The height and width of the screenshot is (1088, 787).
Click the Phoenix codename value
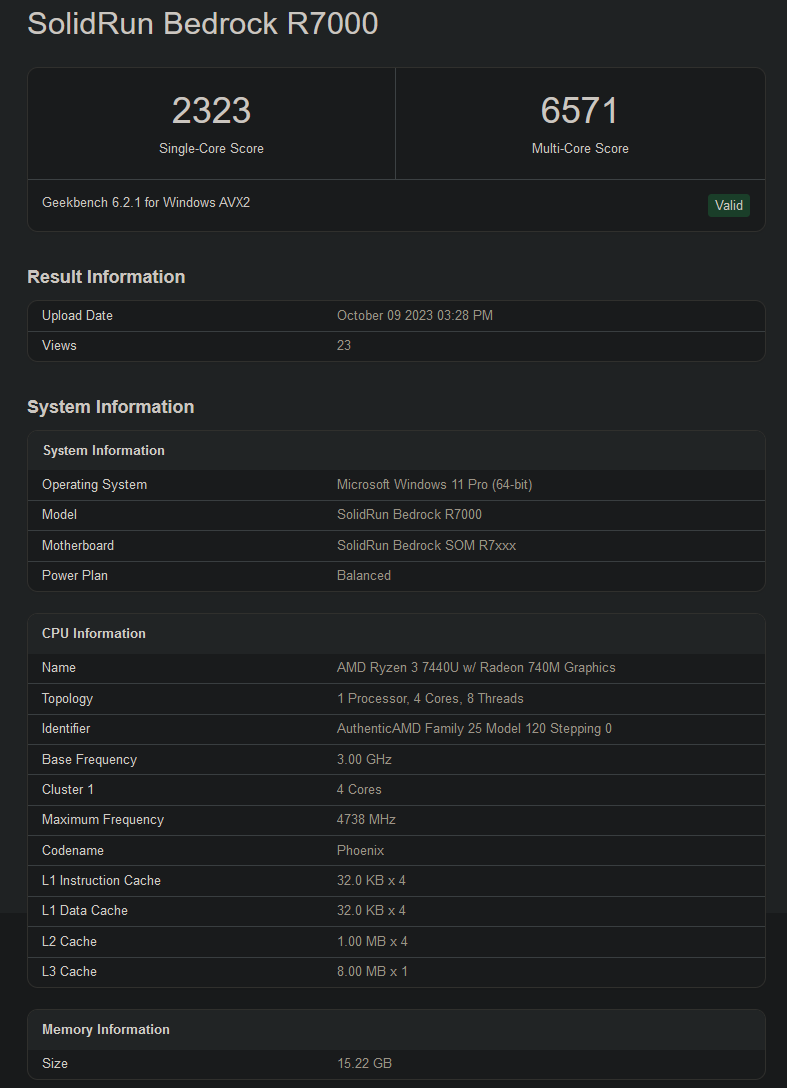pyautogui.click(x=360, y=850)
